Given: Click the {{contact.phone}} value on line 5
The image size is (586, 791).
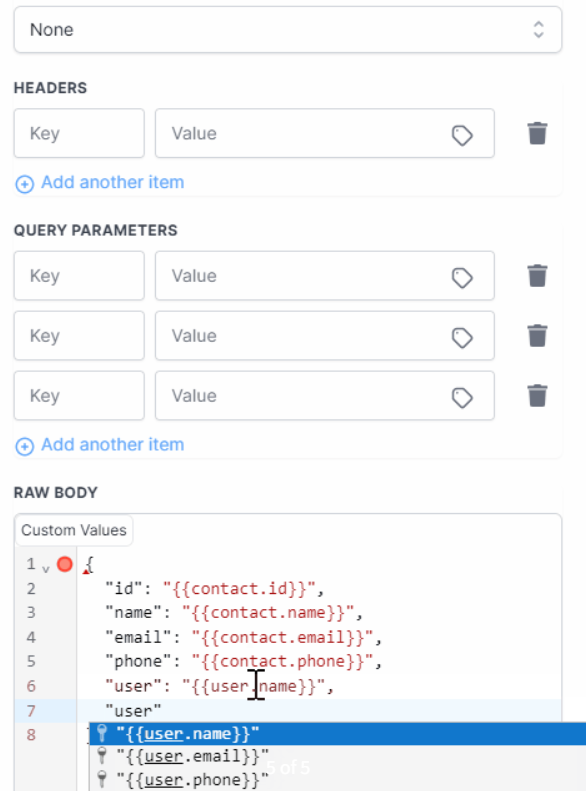Looking at the screenshot, I should pyautogui.click(x=282, y=661).
